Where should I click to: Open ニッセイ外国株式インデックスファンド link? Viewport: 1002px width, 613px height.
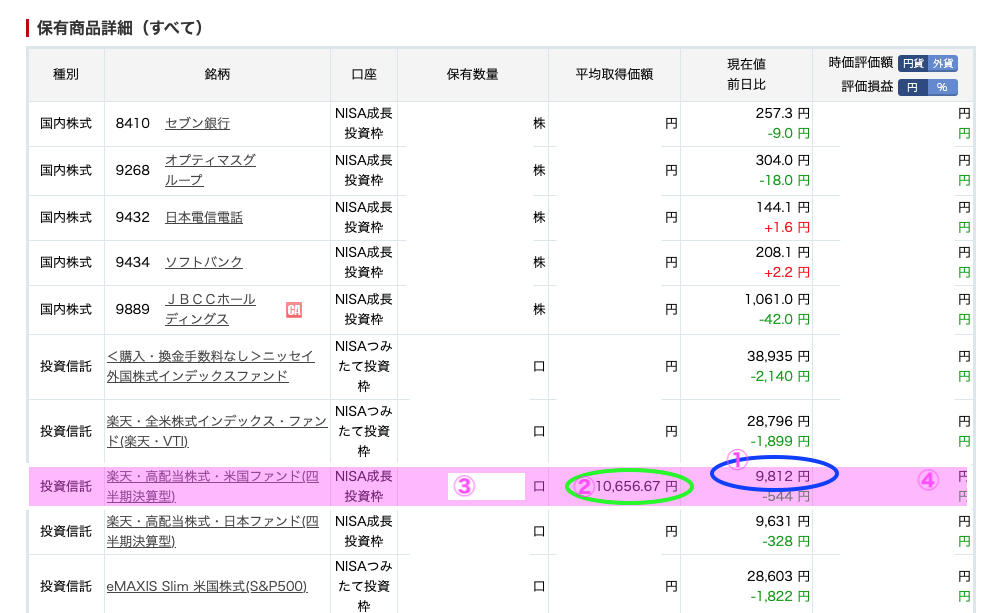[210, 366]
